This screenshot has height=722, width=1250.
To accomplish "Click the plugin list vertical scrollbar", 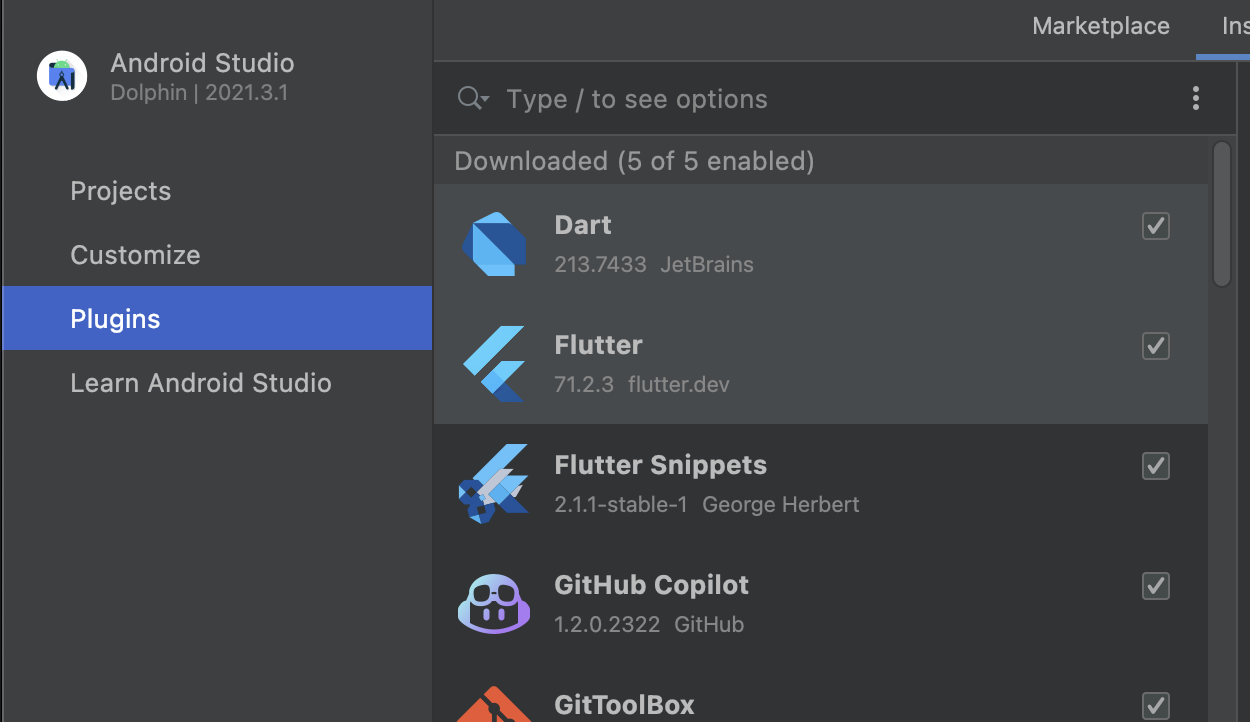I will pos(1221,214).
